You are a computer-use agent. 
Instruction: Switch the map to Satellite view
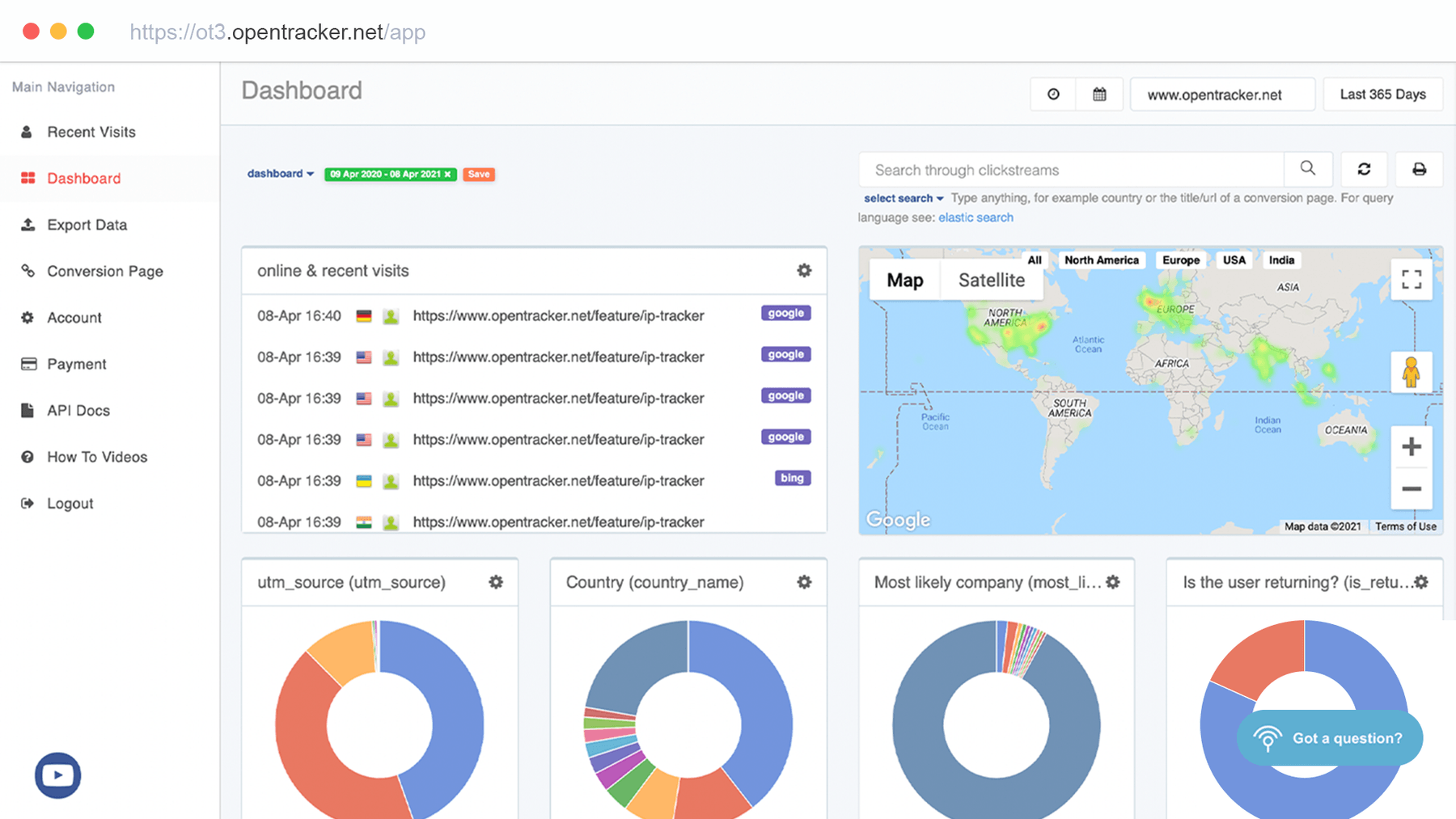click(992, 280)
